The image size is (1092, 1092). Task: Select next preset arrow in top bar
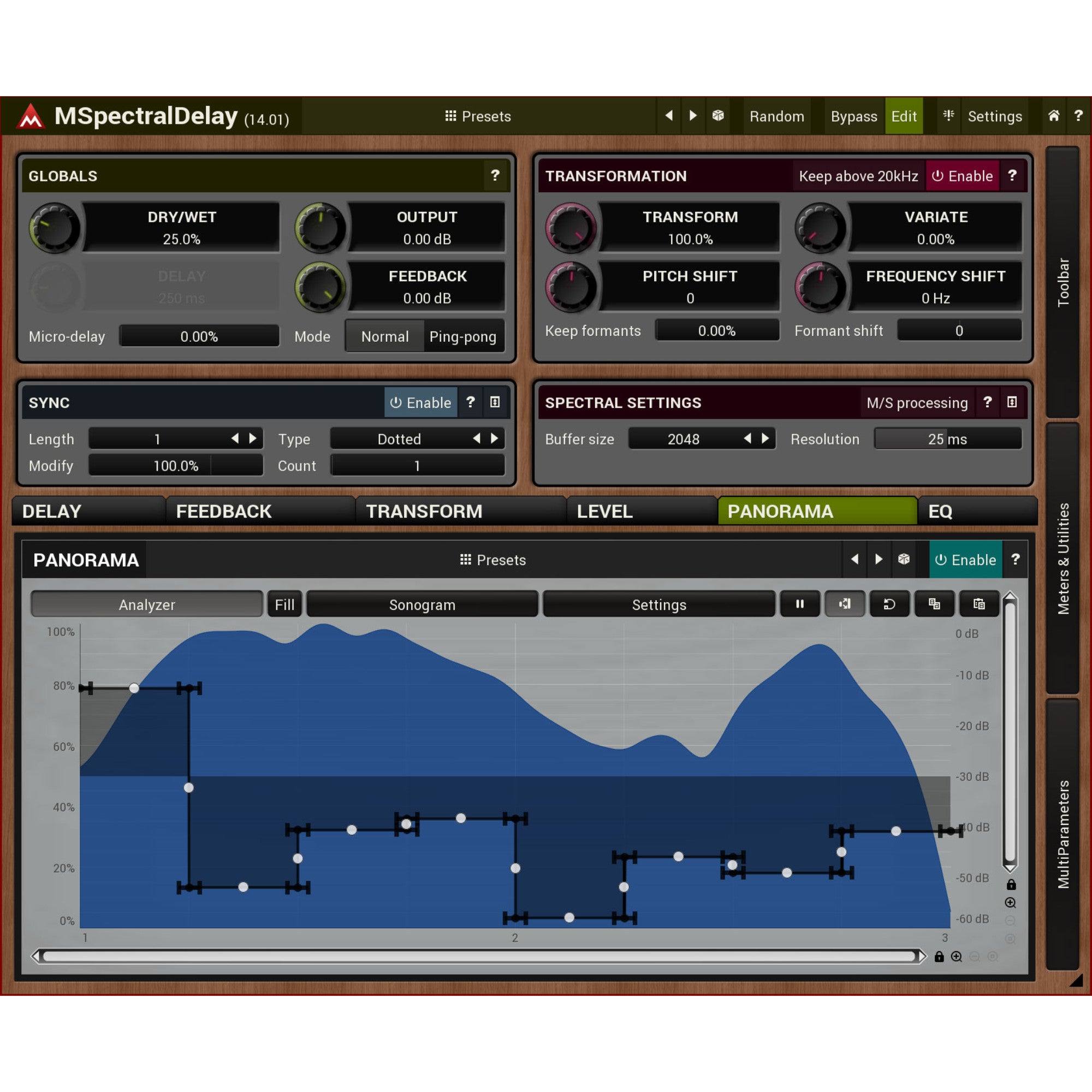click(693, 116)
